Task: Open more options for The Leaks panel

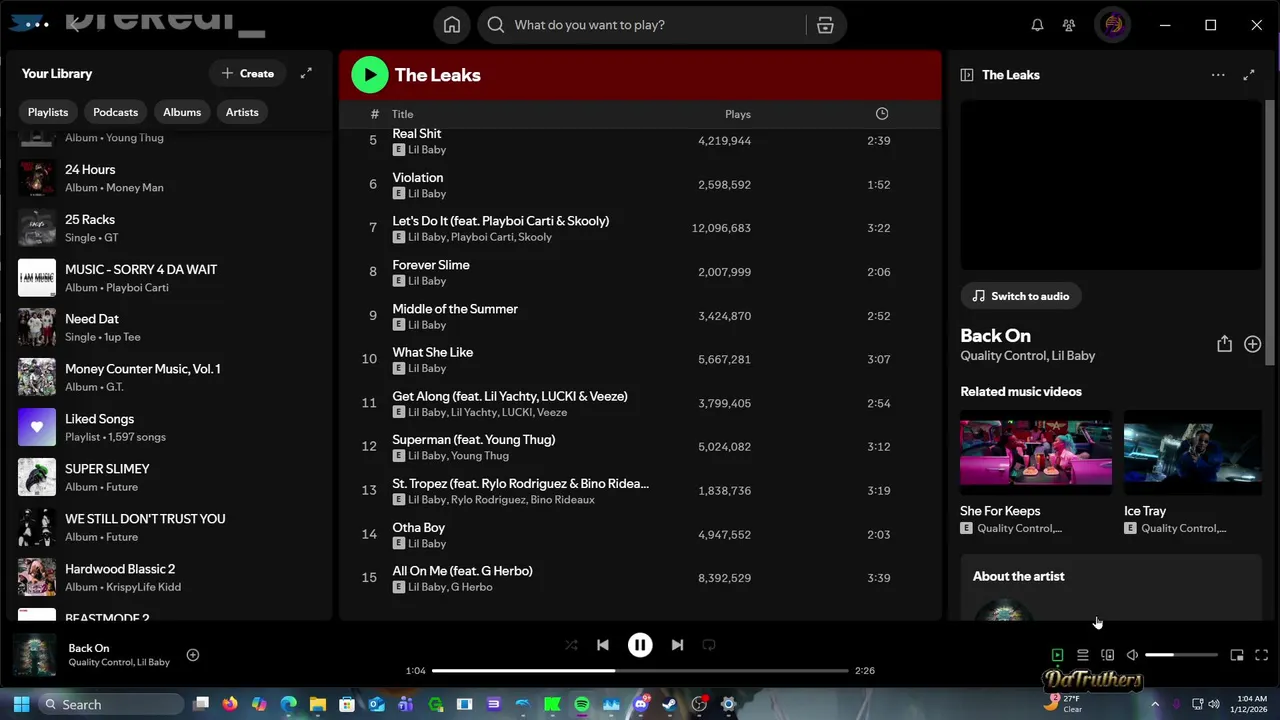Action: (1217, 75)
